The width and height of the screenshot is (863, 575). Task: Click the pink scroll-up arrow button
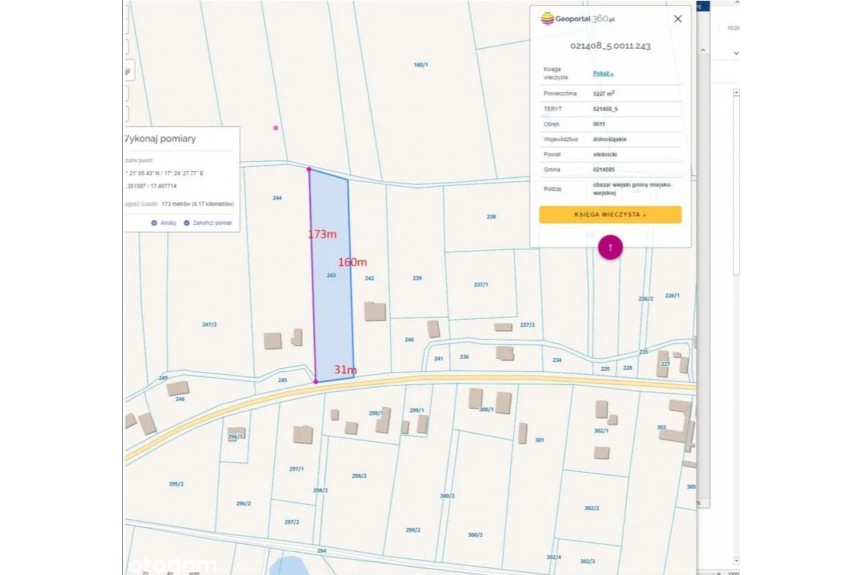[610, 247]
